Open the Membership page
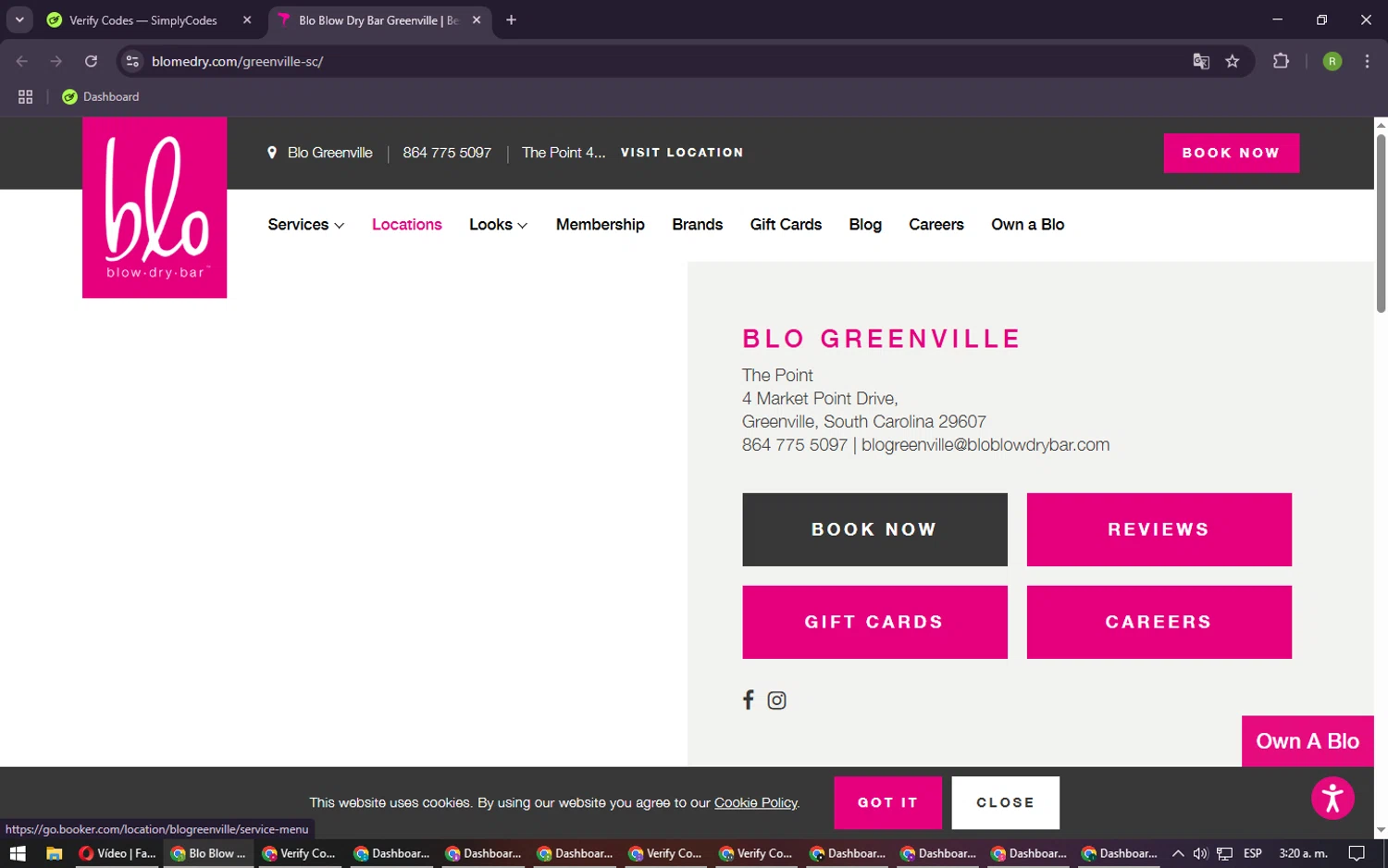The image size is (1388, 868). [600, 225]
